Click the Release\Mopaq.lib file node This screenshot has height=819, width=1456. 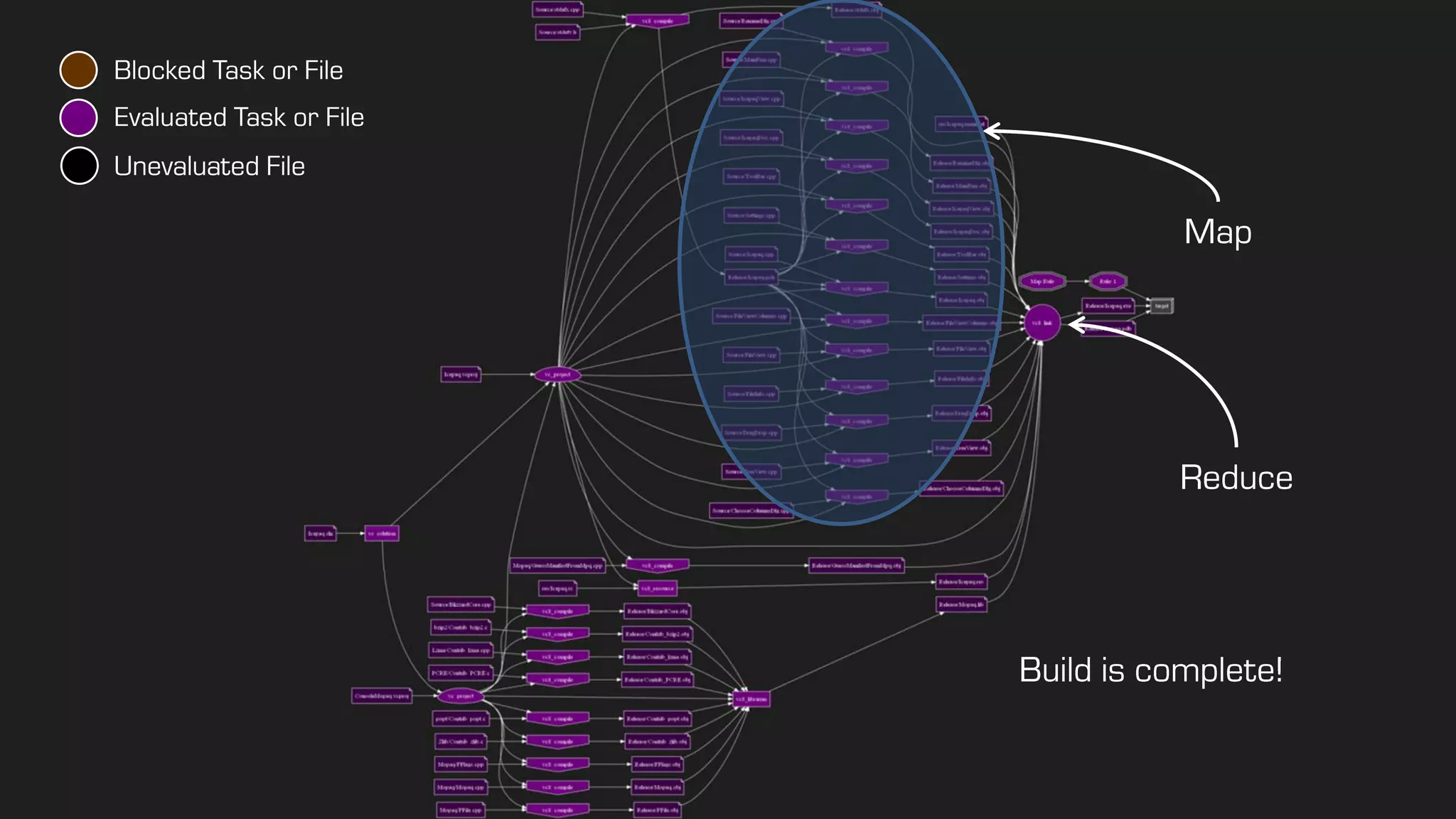tap(961, 605)
